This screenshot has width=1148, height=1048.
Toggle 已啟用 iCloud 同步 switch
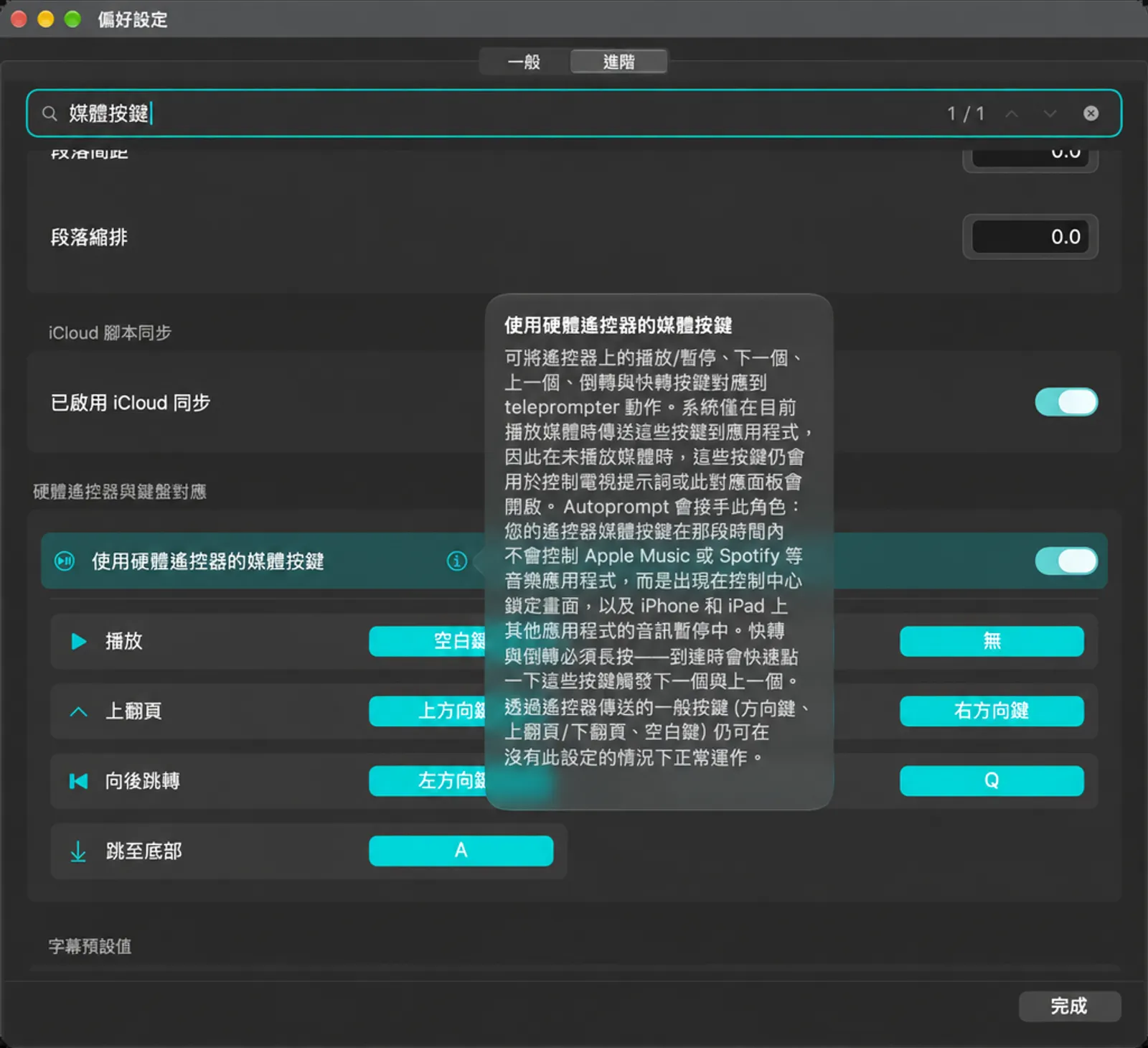coord(1066,402)
